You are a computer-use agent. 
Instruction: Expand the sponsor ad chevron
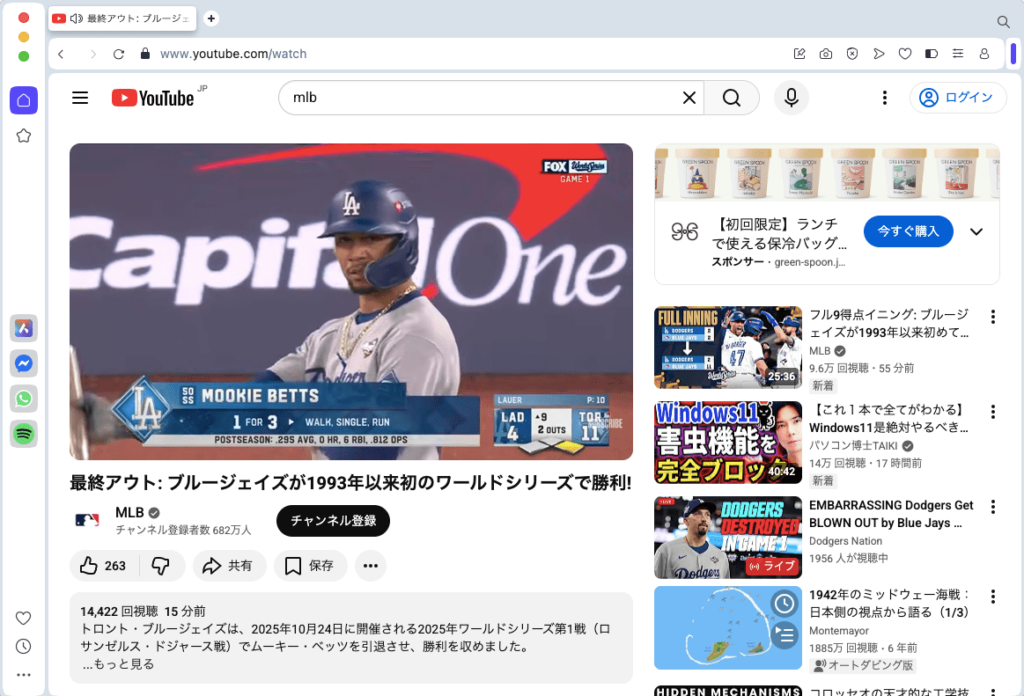pyautogui.click(x=976, y=232)
